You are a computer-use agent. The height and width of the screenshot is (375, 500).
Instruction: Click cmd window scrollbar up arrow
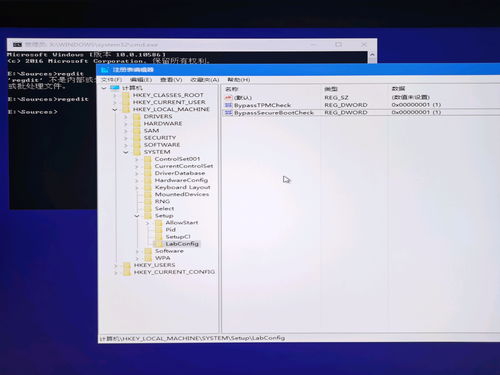coord(372,55)
